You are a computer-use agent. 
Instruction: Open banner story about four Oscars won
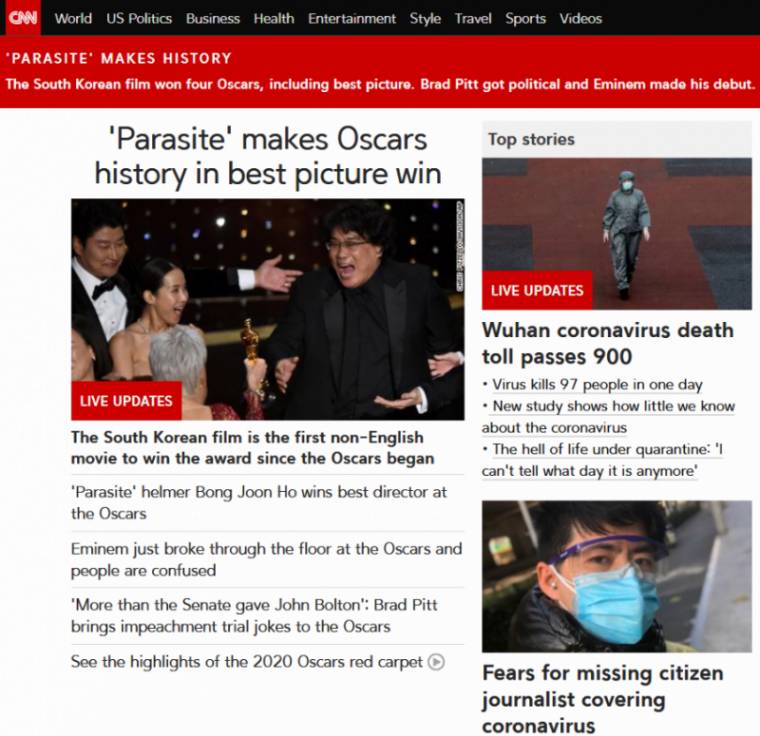(380, 84)
